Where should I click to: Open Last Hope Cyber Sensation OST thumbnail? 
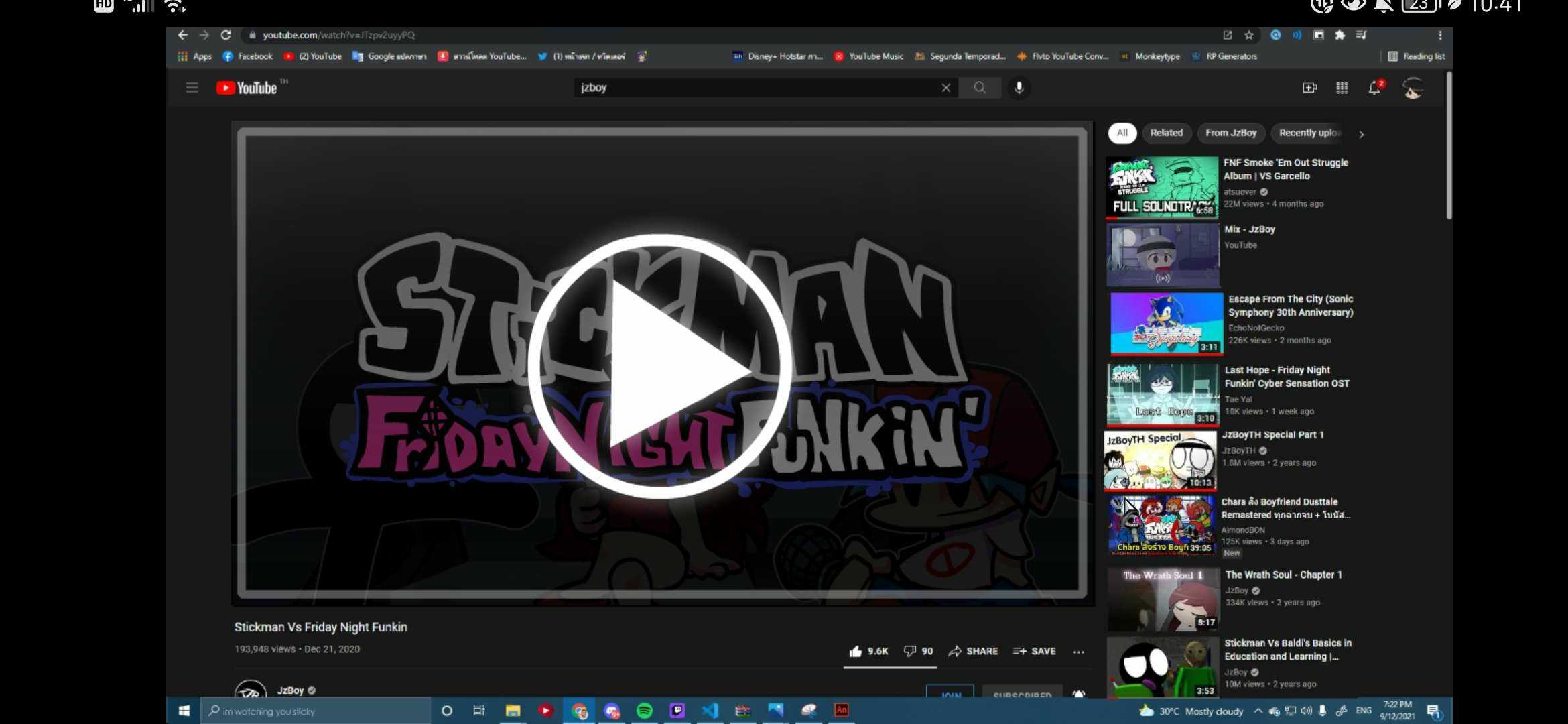[x=1163, y=395]
